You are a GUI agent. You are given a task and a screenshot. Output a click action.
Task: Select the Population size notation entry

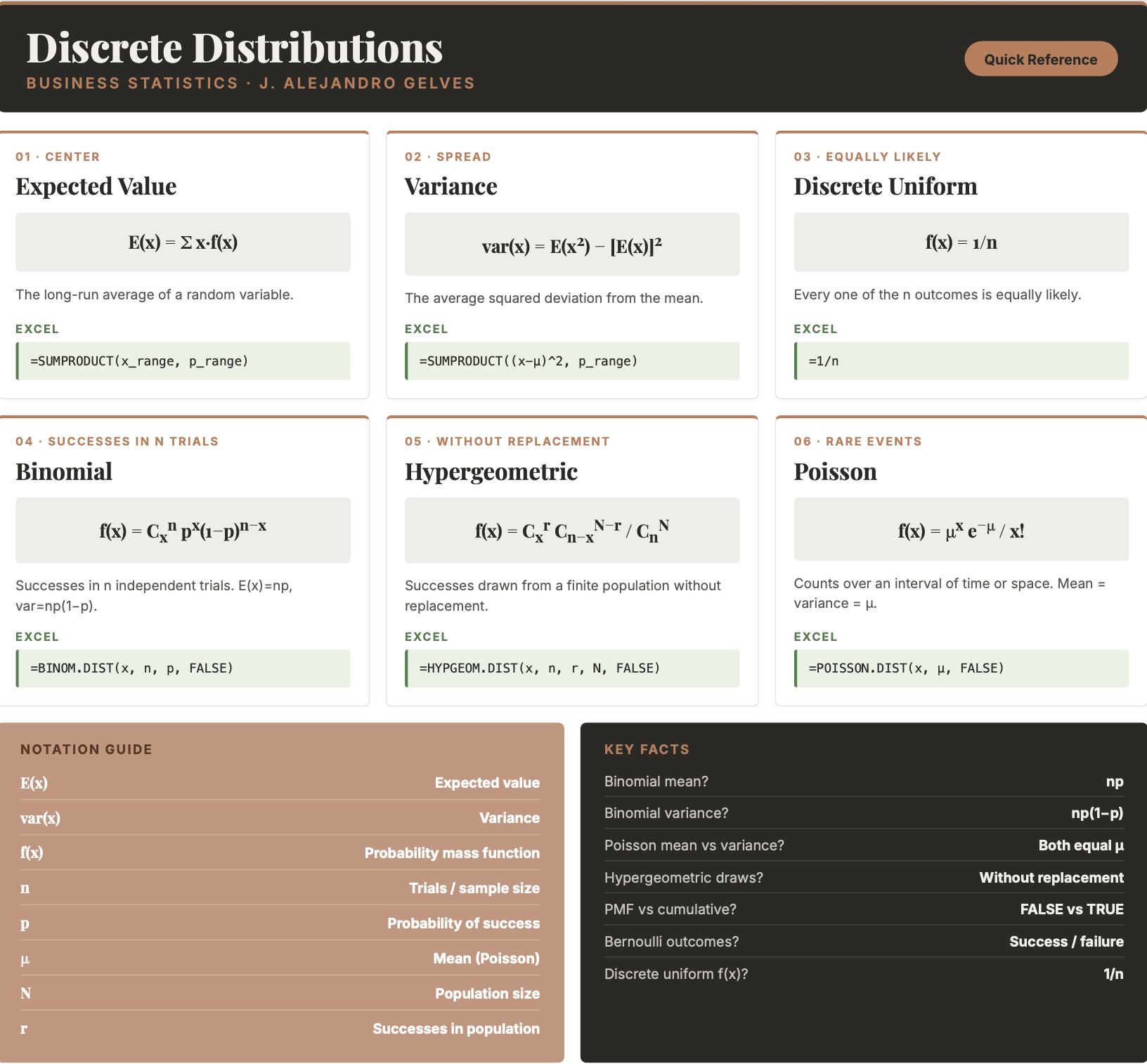click(280, 993)
